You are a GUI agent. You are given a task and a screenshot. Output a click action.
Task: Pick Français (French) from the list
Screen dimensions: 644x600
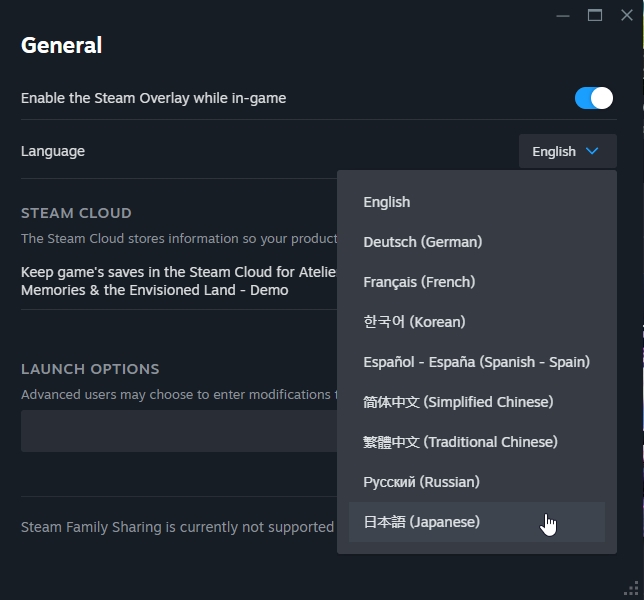pyautogui.click(x=419, y=282)
